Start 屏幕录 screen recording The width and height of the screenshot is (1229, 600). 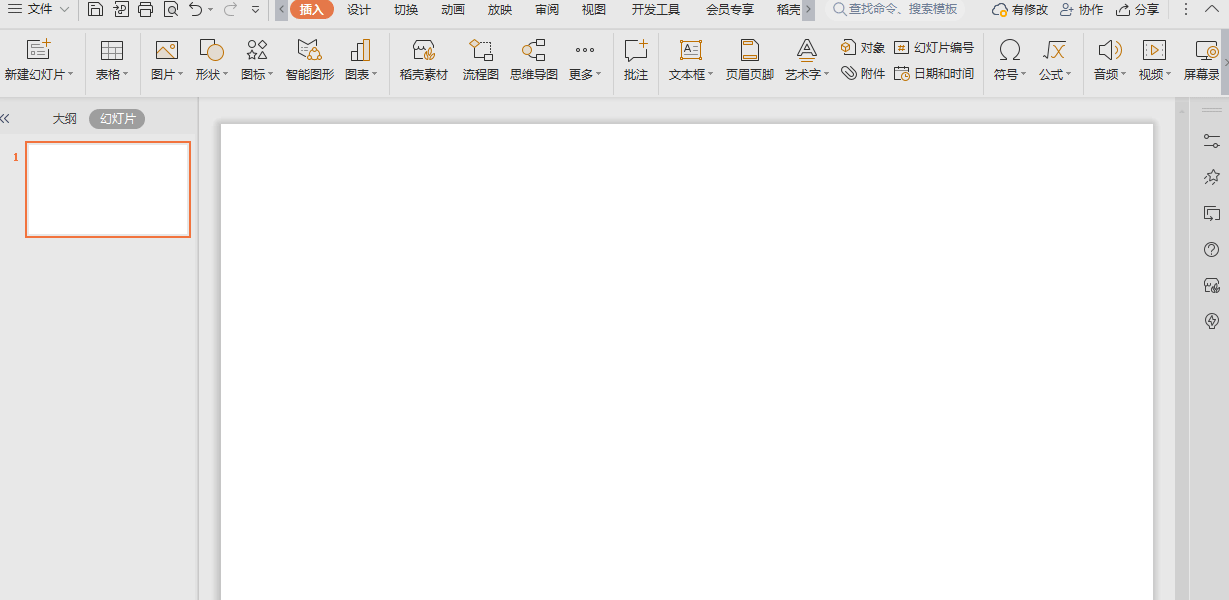tap(1203, 61)
